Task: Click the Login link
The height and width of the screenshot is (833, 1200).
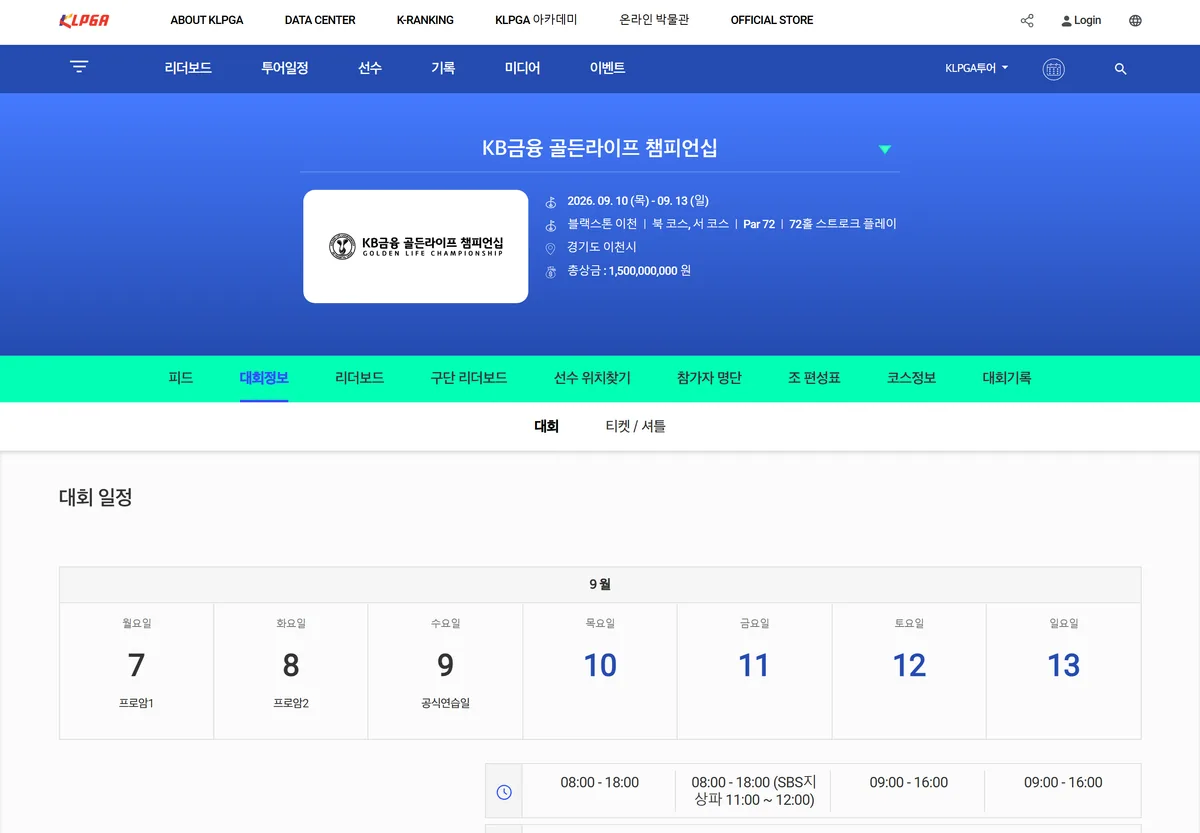Action: [1087, 21]
